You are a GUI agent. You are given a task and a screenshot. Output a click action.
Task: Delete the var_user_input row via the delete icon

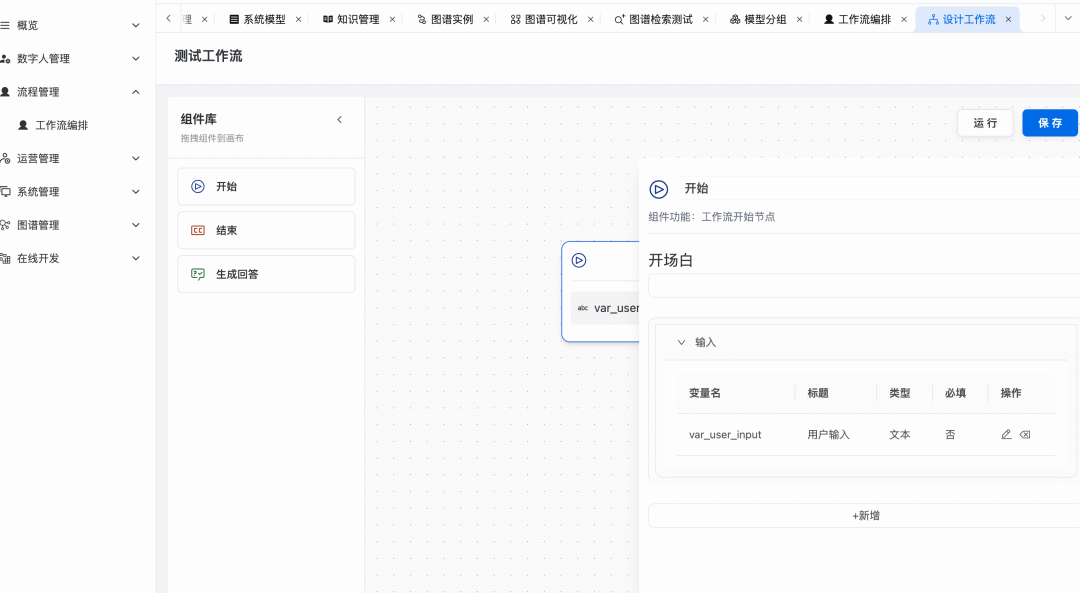click(1025, 435)
